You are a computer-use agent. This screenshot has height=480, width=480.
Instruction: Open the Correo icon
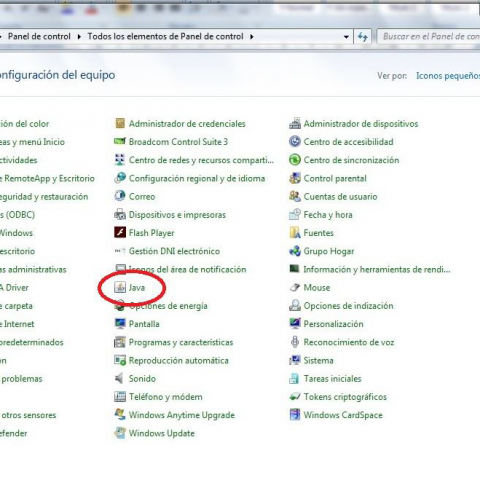[x=120, y=196]
